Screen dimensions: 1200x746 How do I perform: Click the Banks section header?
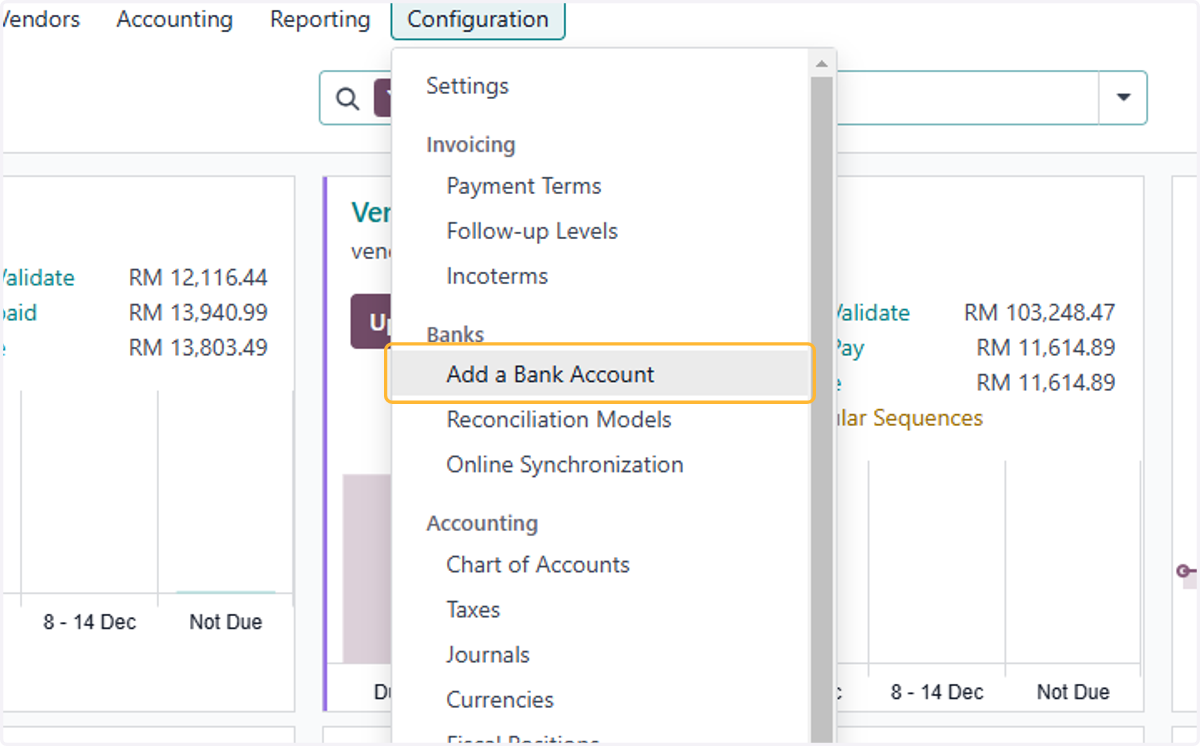[455, 334]
